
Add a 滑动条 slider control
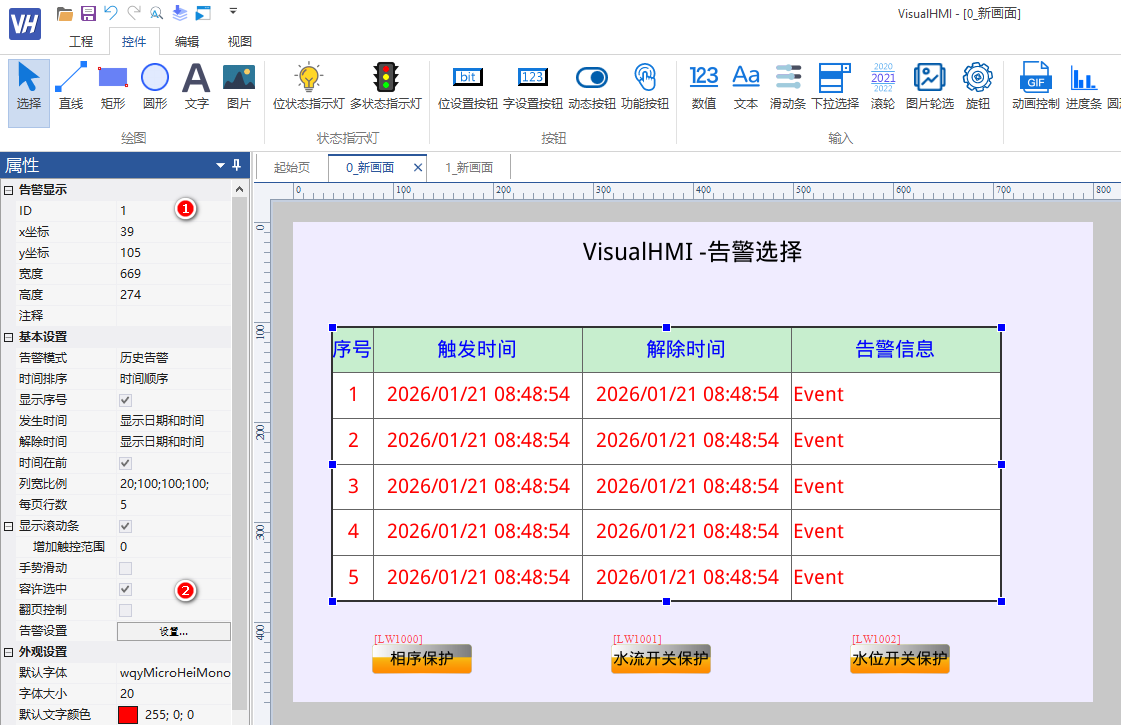[x=787, y=86]
